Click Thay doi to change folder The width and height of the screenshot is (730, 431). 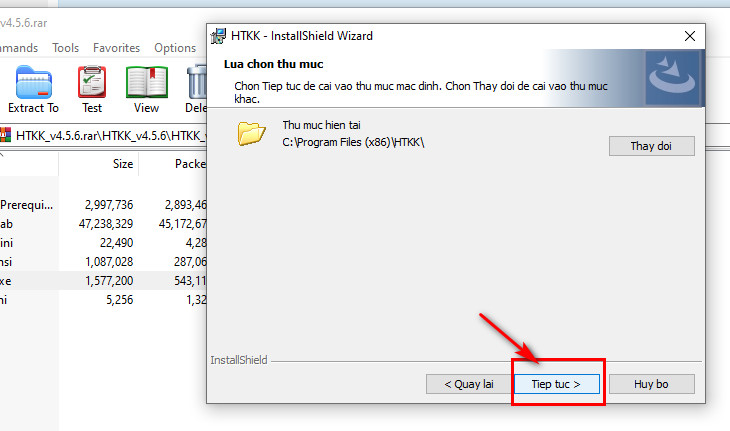pos(651,146)
